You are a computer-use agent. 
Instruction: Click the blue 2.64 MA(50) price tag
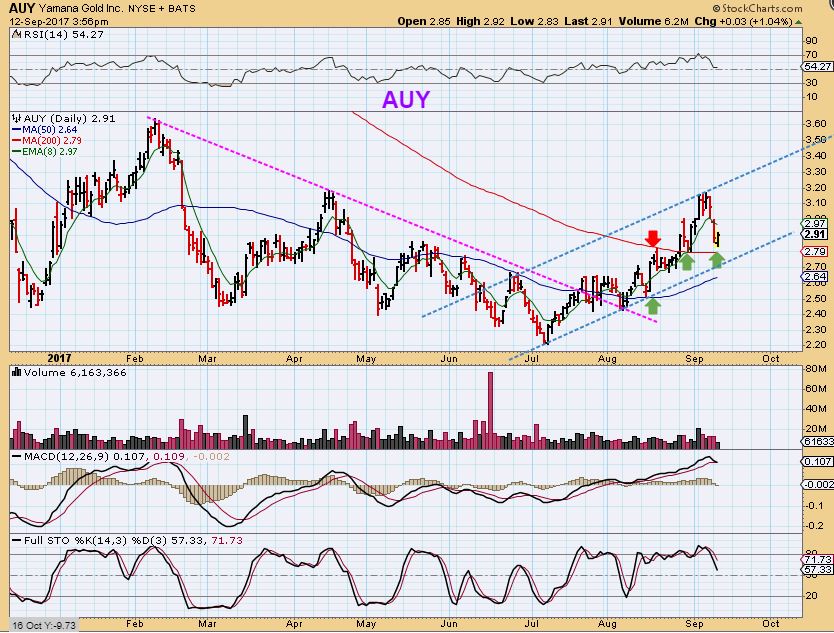point(815,277)
